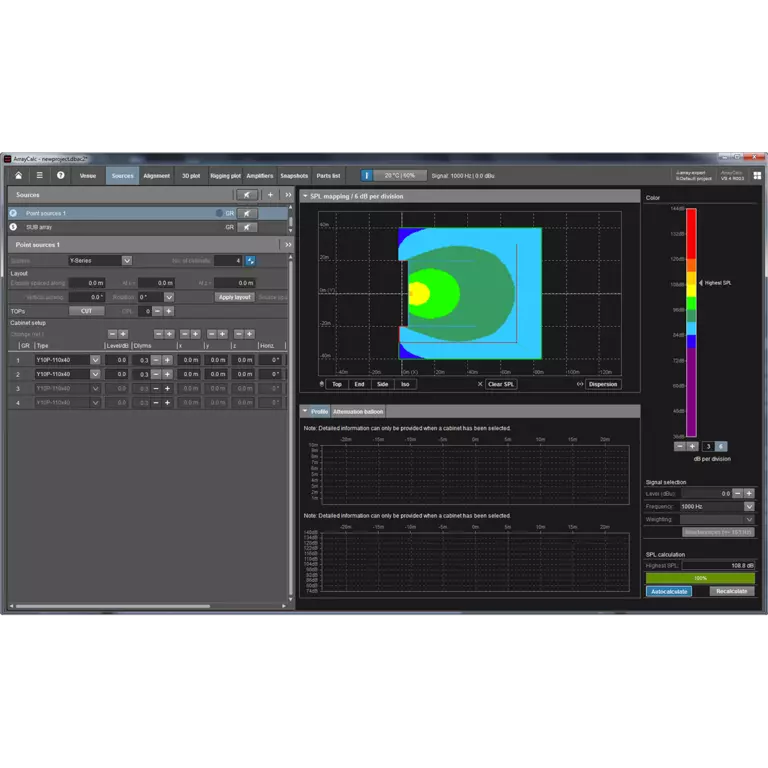The width and height of the screenshot is (768, 768).
Task: Click the No. of cabinets input field
Action: (228, 261)
